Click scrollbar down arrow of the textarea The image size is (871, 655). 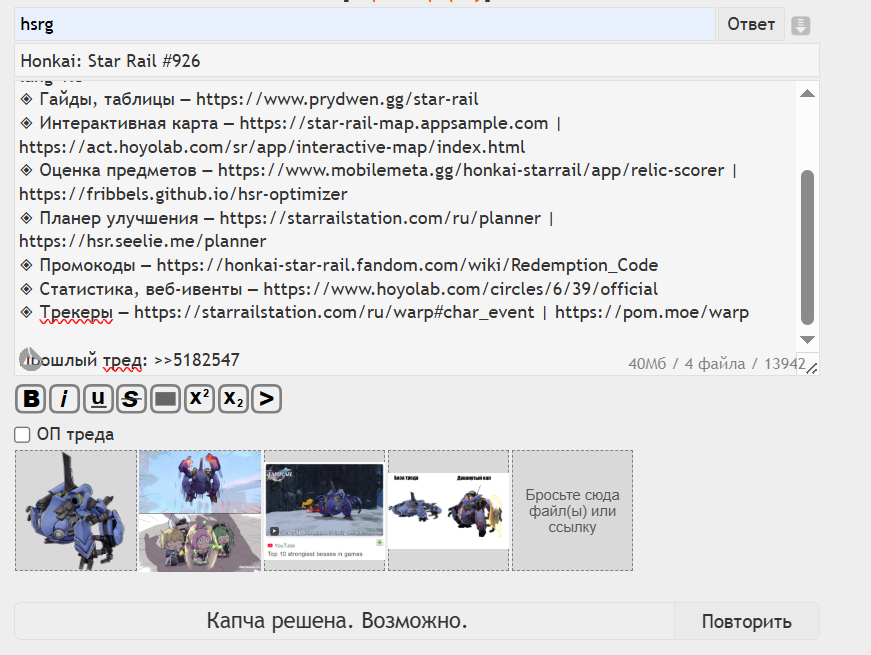807,339
